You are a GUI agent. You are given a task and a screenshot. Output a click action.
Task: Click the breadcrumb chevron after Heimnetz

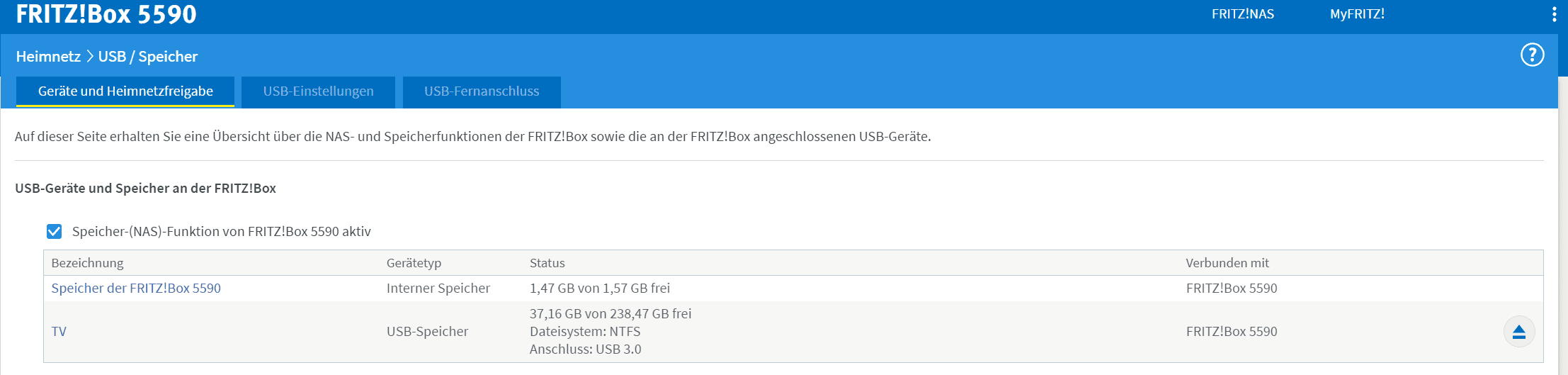click(x=90, y=56)
